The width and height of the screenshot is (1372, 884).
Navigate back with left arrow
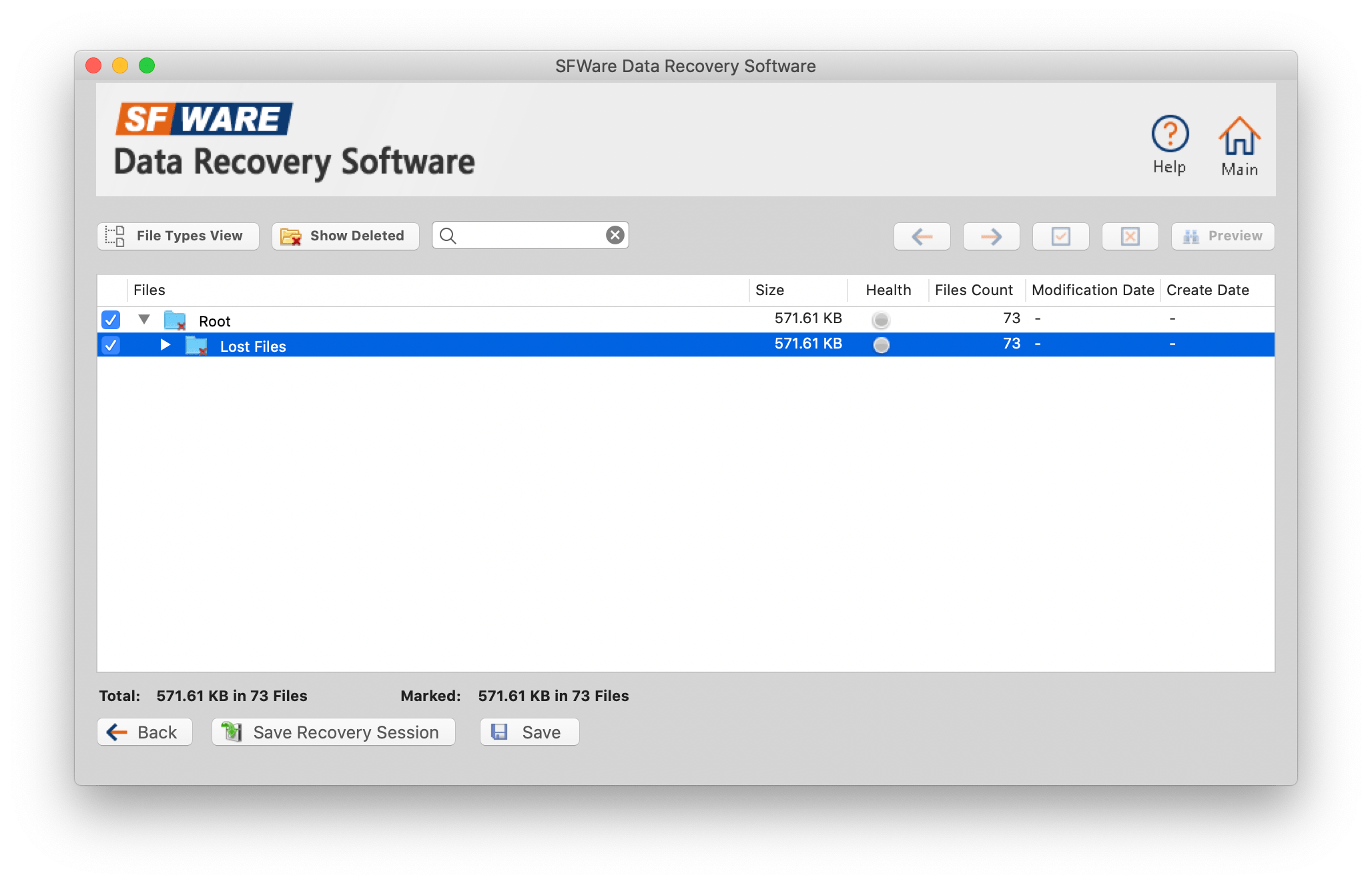922,236
